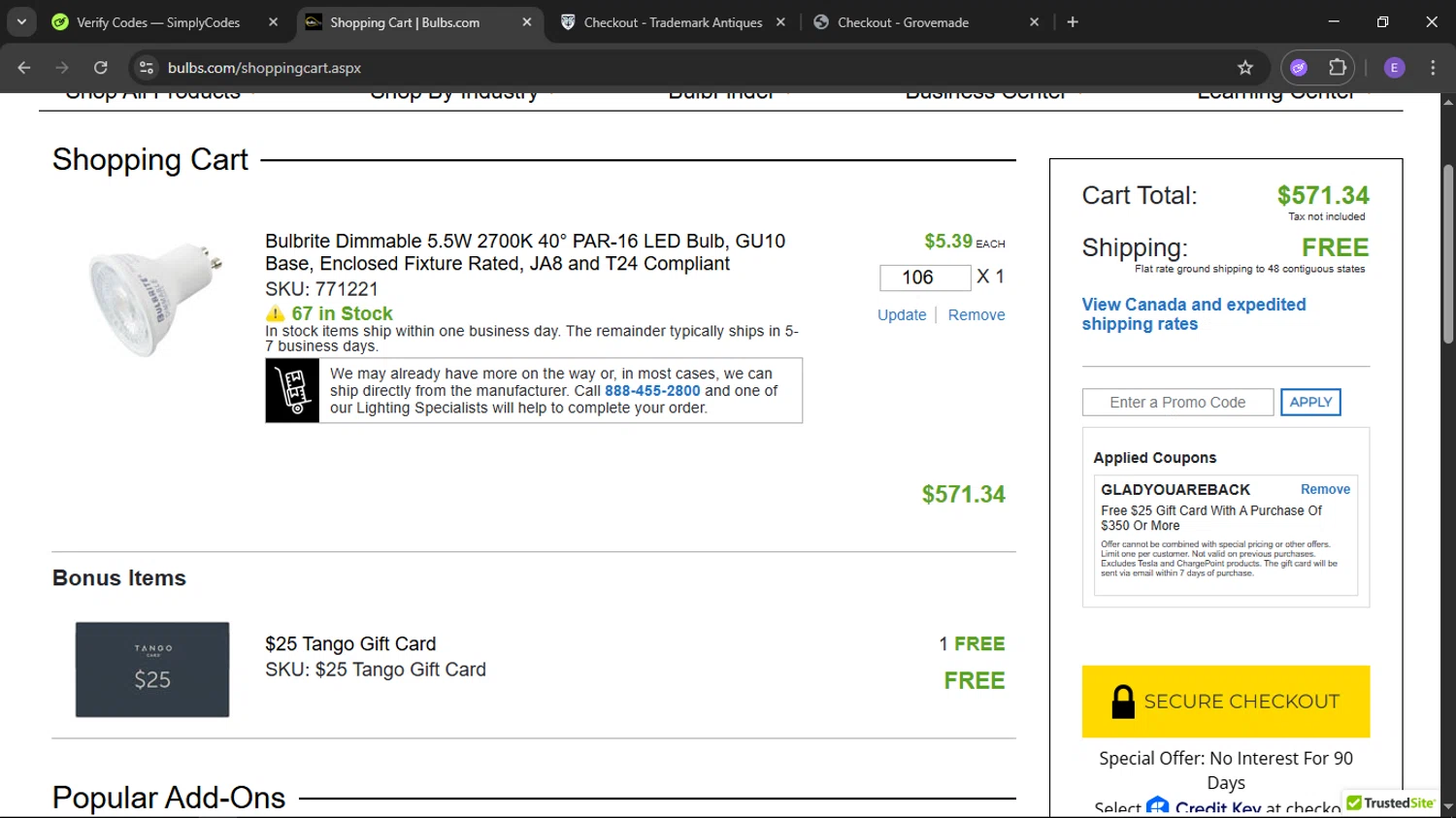Image resolution: width=1456 pixels, height=818 pixels.
Task: Switch to Checkout - Trademark Antiques tab
Action: [673, 22]
